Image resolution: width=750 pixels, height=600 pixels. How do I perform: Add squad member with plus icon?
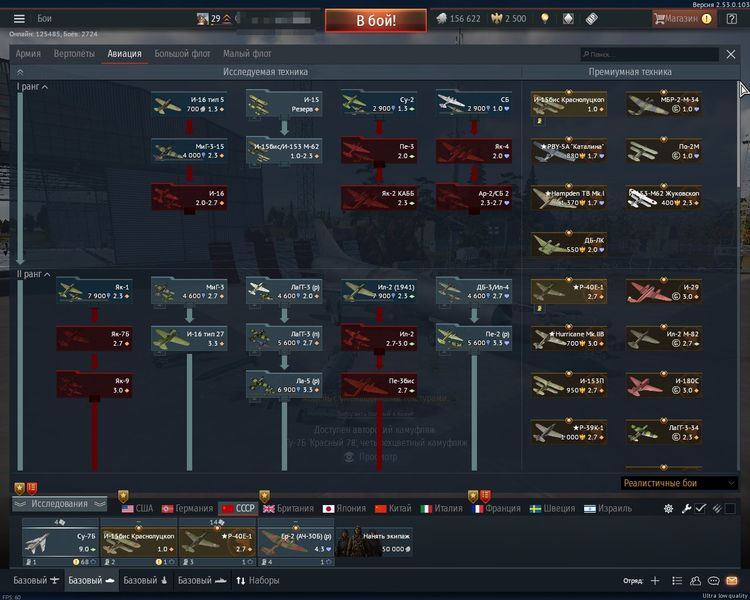(655, 580)
